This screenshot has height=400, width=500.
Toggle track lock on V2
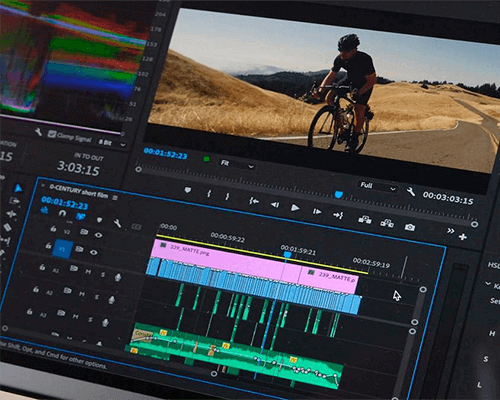pyautogui.click(x=53, y=229)
